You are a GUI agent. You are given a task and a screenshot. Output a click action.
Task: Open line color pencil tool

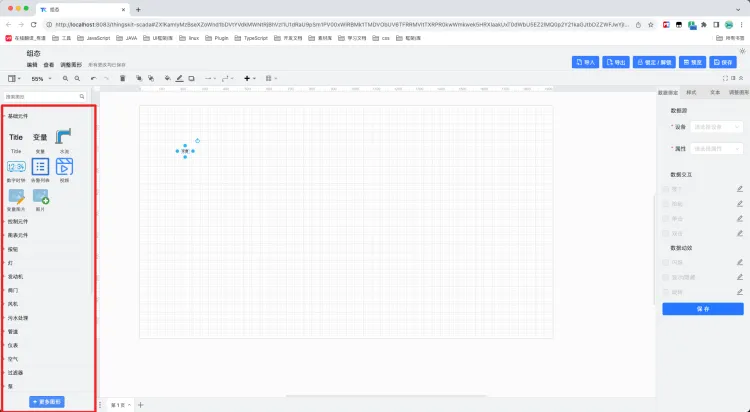tap(179, 78)
